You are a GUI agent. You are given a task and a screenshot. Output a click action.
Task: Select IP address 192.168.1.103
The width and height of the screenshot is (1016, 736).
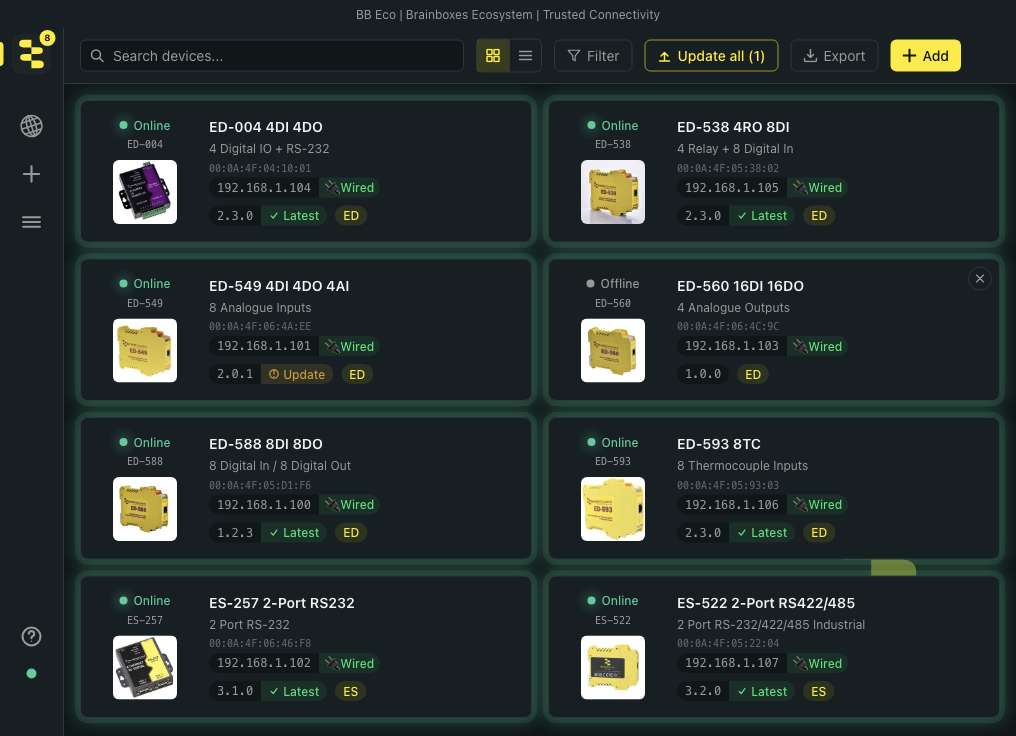pyautogui.click(x=732, y=346)
